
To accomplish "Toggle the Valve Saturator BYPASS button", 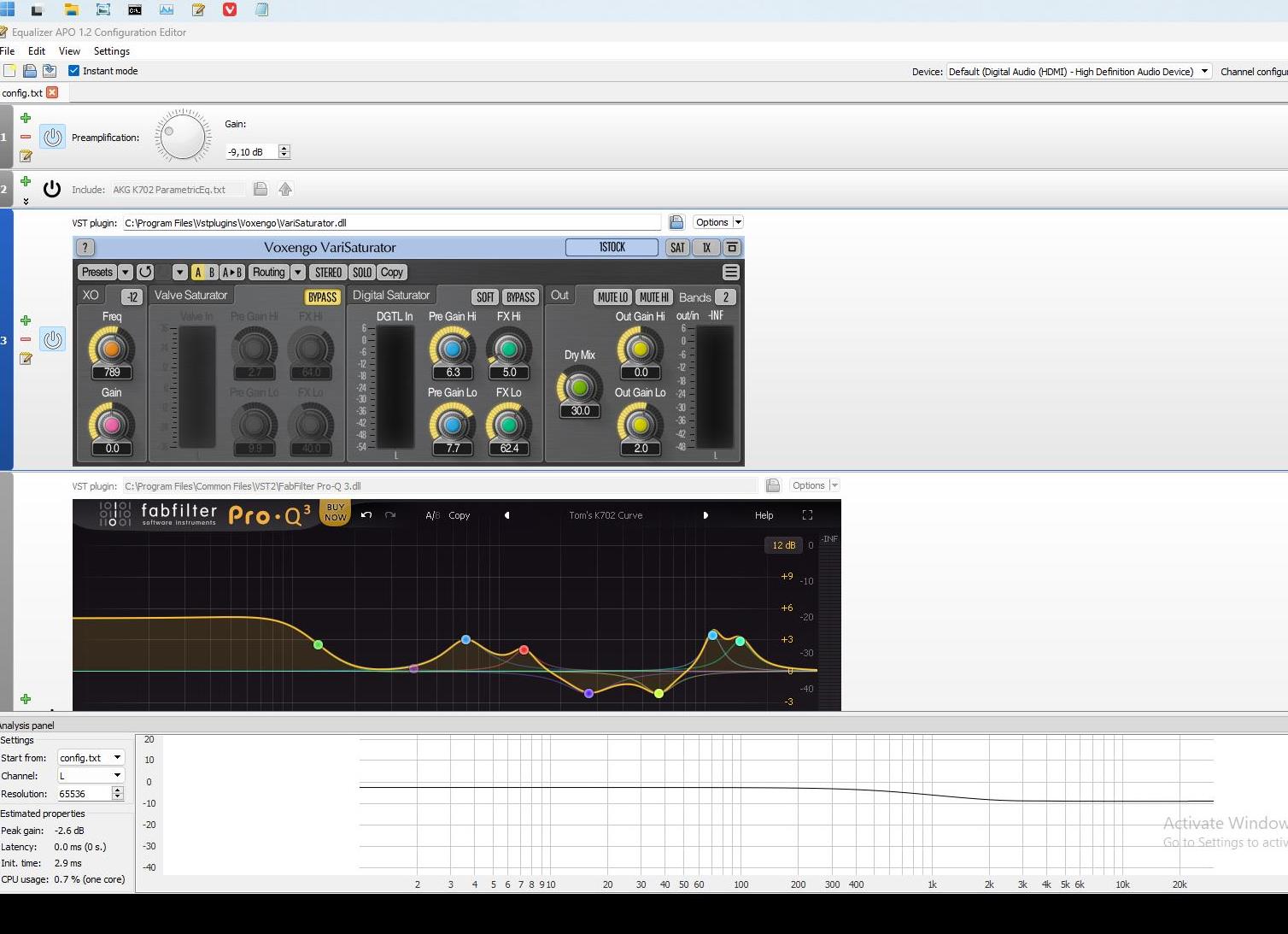I will click(322, 297).
